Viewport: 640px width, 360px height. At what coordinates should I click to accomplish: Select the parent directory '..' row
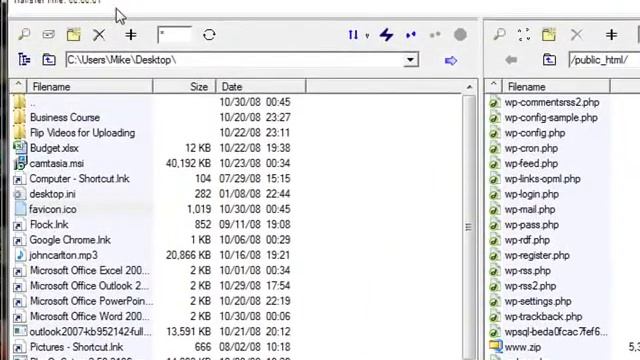(151, 102)
